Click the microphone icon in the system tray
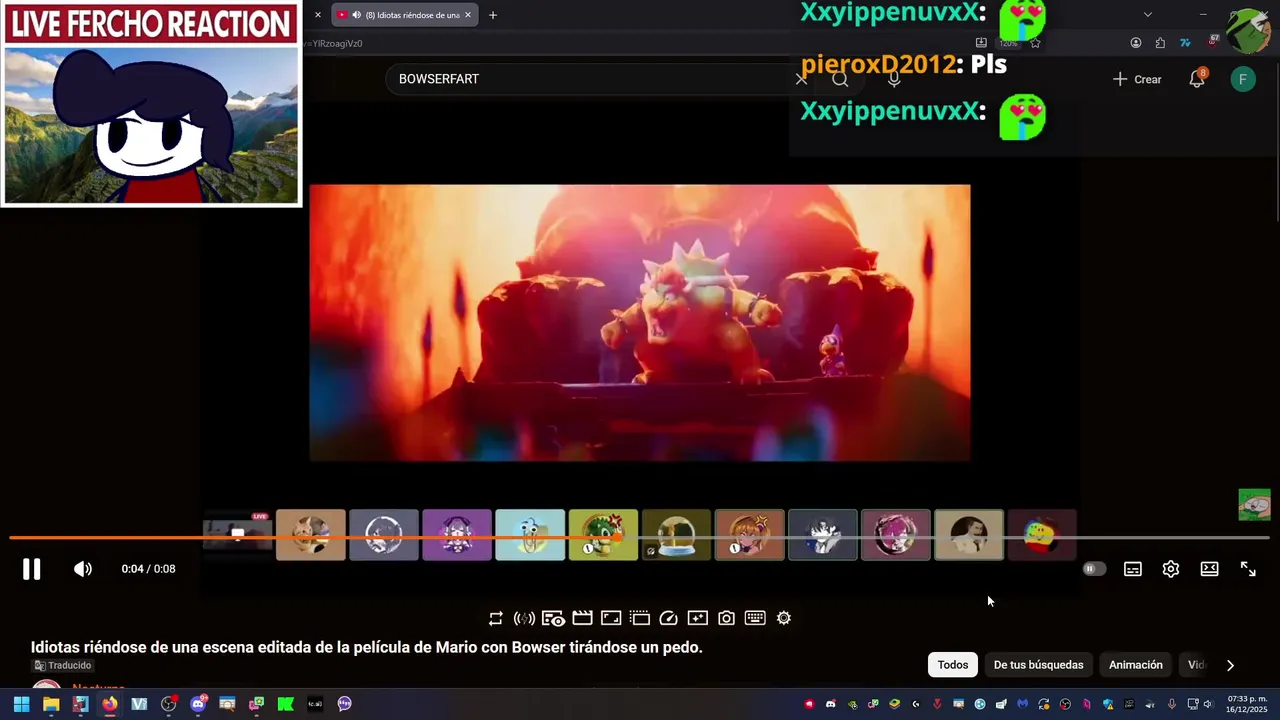Viewport: 1280px width, 720px height. pos(1172,704)
